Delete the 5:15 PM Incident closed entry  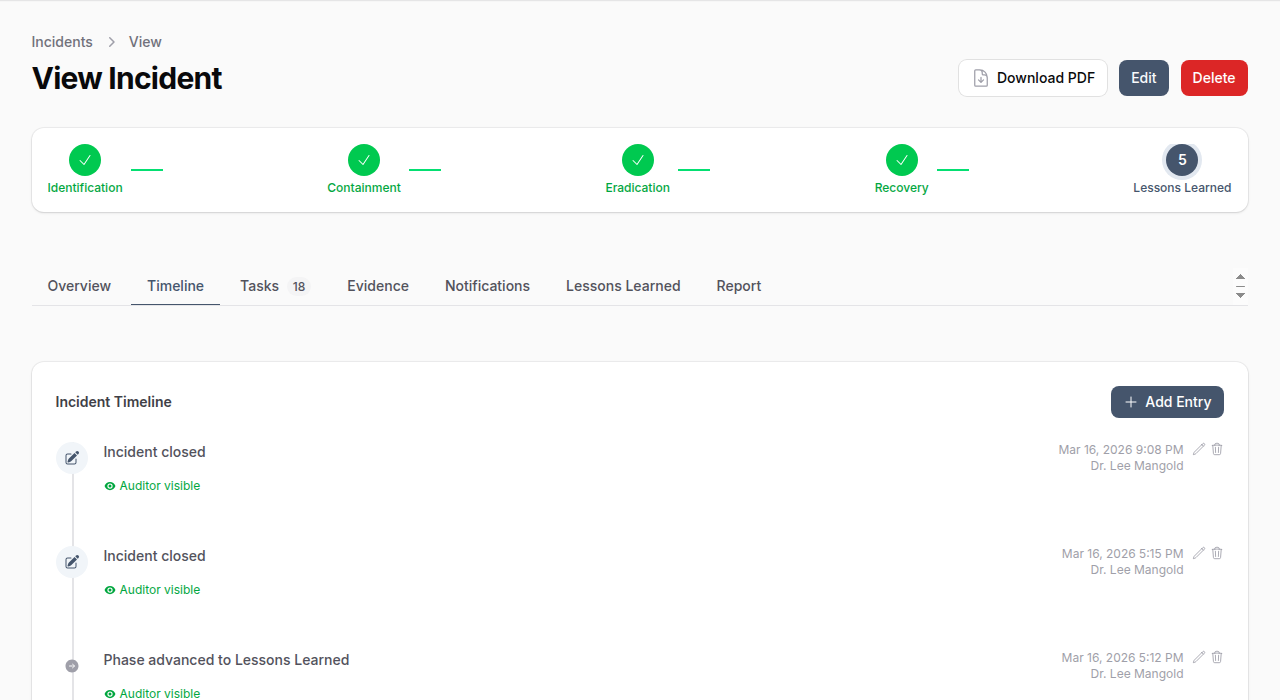1217,554
